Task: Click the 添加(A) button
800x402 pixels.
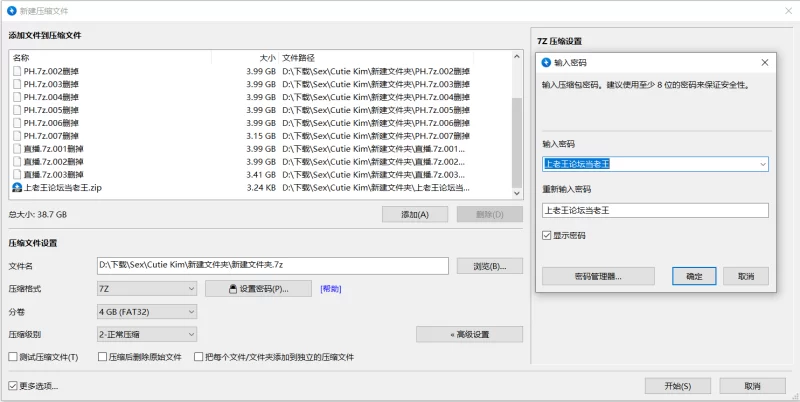Action: coord(415,215)
